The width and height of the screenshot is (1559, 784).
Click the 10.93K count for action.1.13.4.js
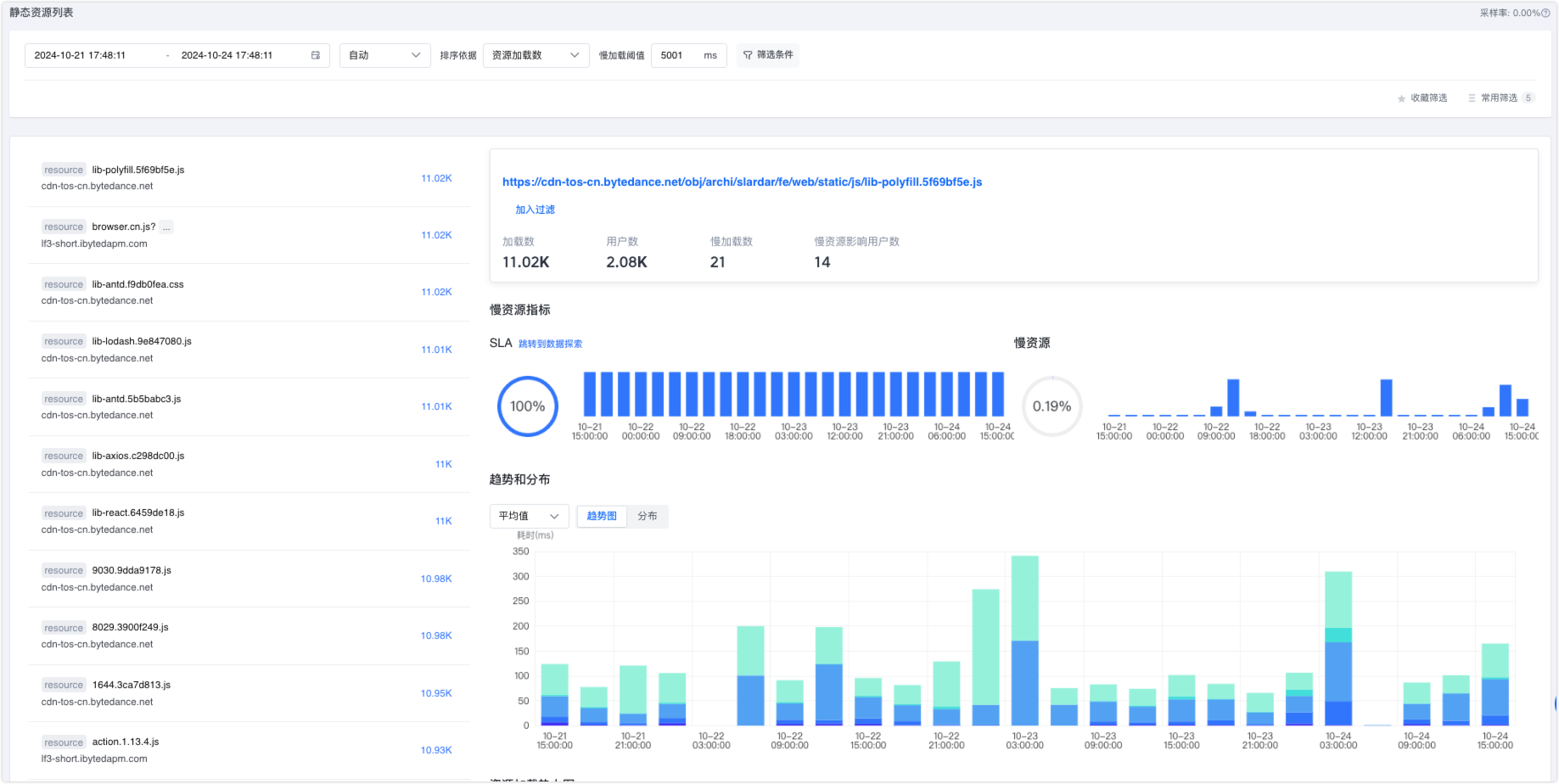point(436,750)
